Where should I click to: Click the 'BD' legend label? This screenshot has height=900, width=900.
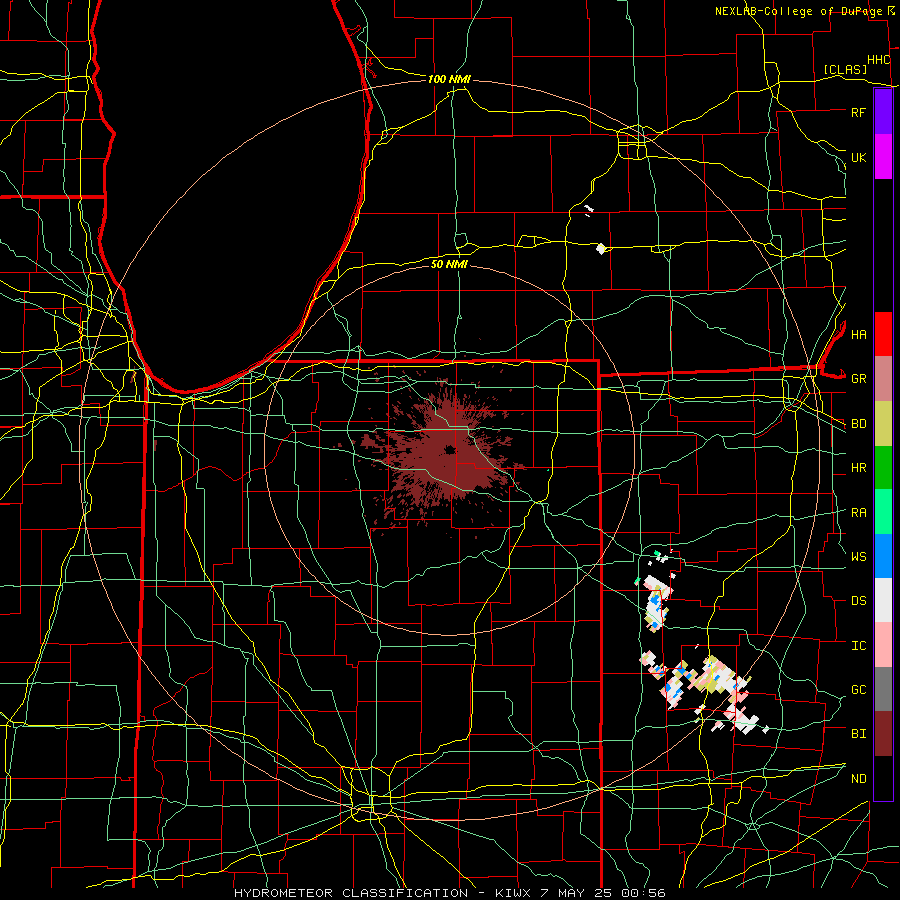(x=858, y=424)
